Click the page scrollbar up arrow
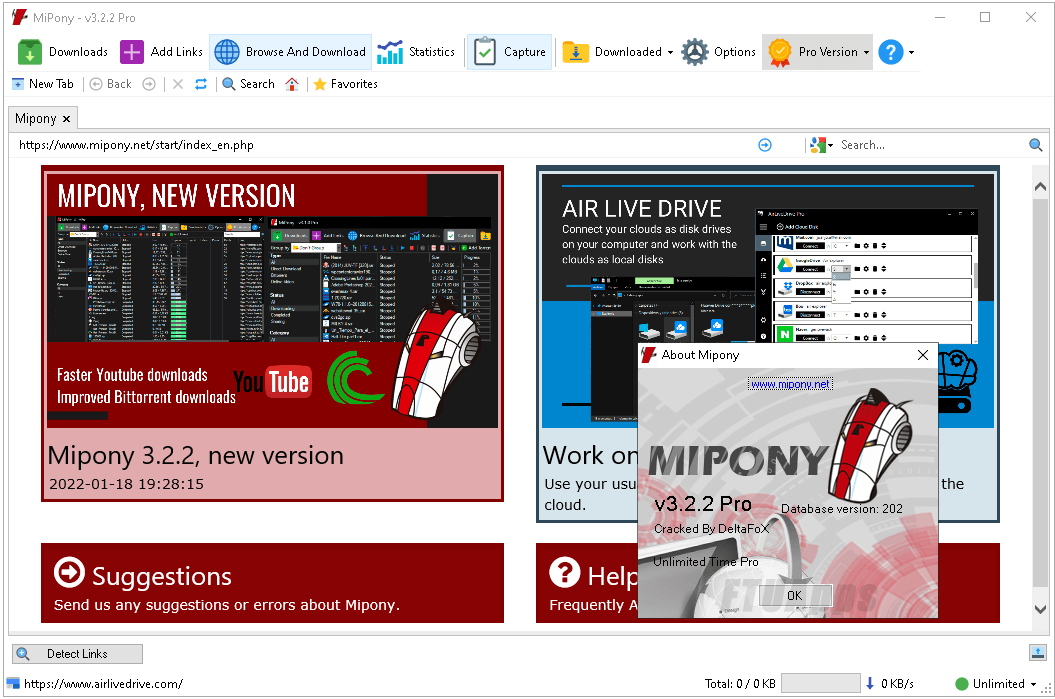Viewport: 1055px width, 699px height. tap(1040, 186)
